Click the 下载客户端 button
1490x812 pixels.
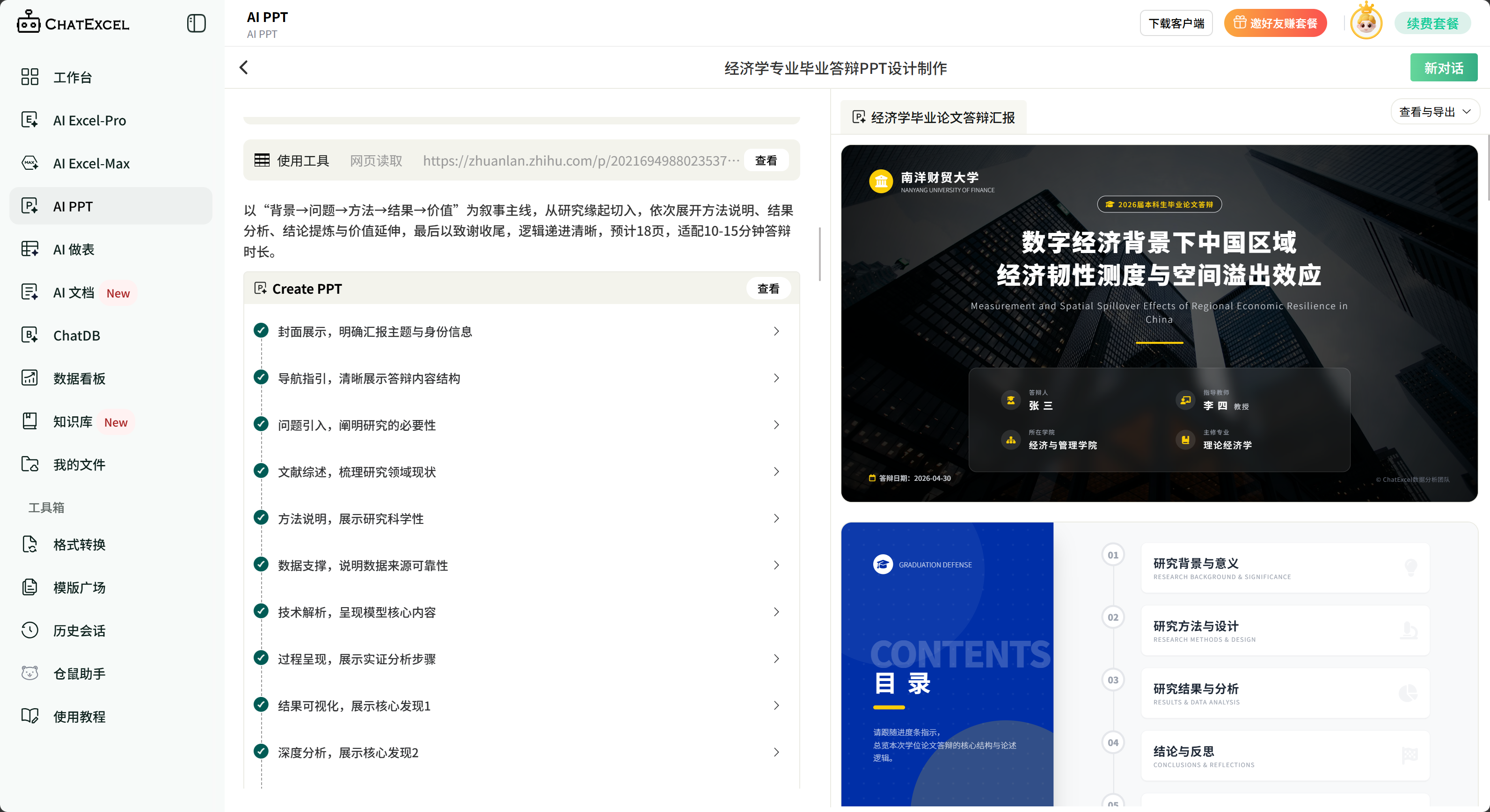click(1176, 23)
